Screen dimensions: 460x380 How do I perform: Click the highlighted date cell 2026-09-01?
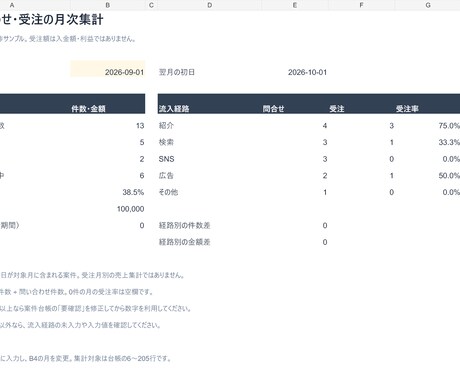[108, 69]
